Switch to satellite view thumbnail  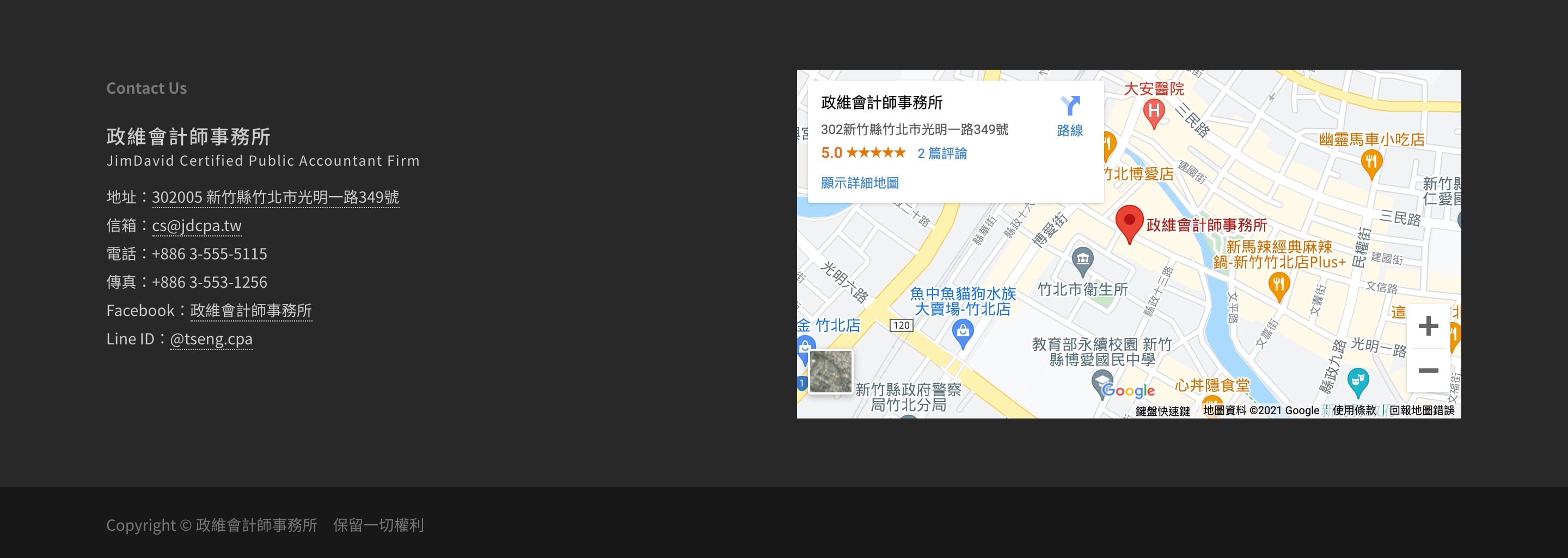830,371
